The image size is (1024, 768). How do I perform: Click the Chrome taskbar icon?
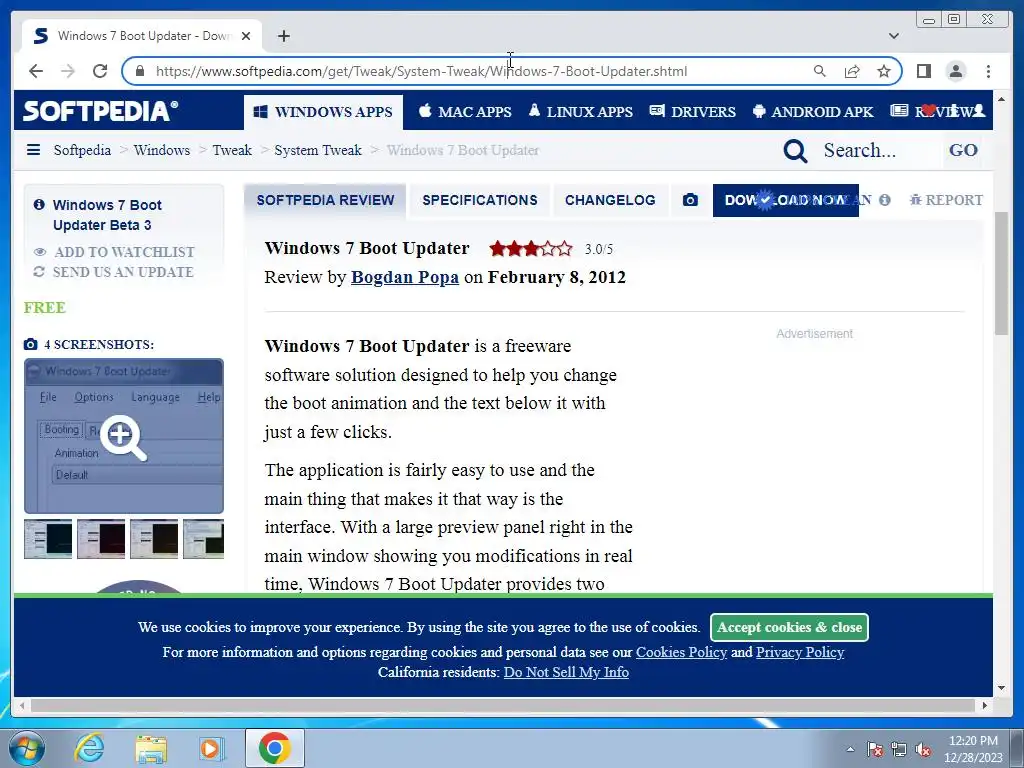tap(274, 748)
